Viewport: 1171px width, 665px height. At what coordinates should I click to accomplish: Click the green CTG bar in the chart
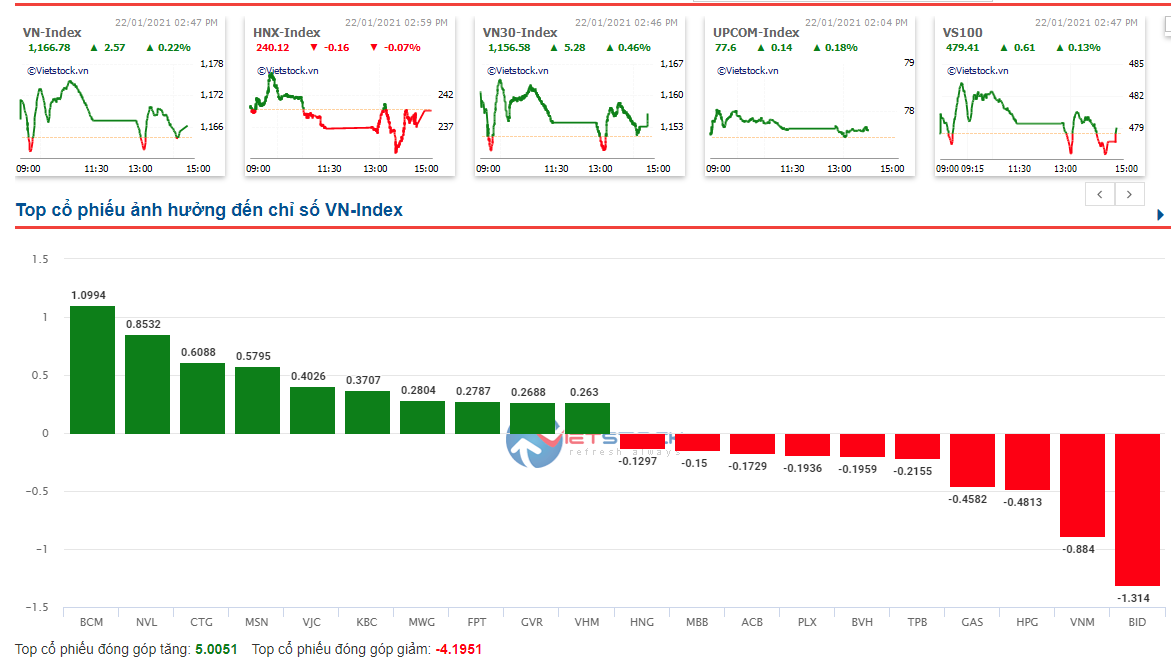coord(202,398)
